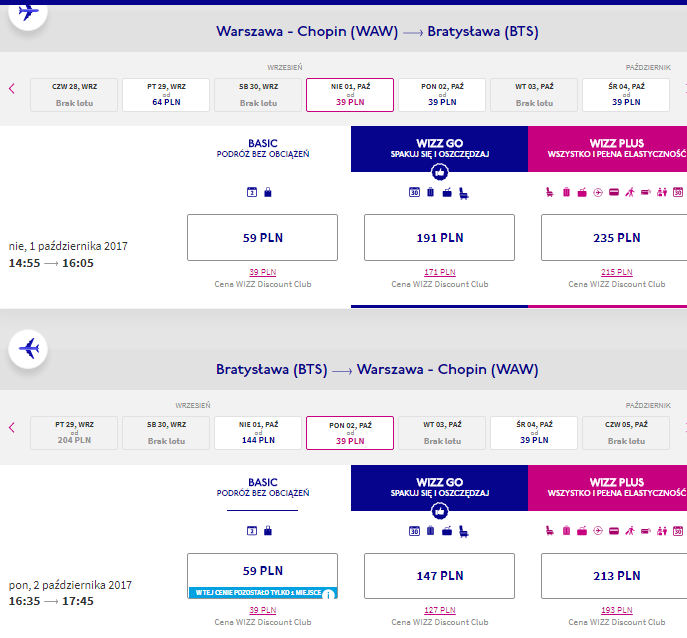The height and width of the screenshot is (638, 687).
Task: Click return date cell CZW 05, PAŹ
Action: coord(626,433)
